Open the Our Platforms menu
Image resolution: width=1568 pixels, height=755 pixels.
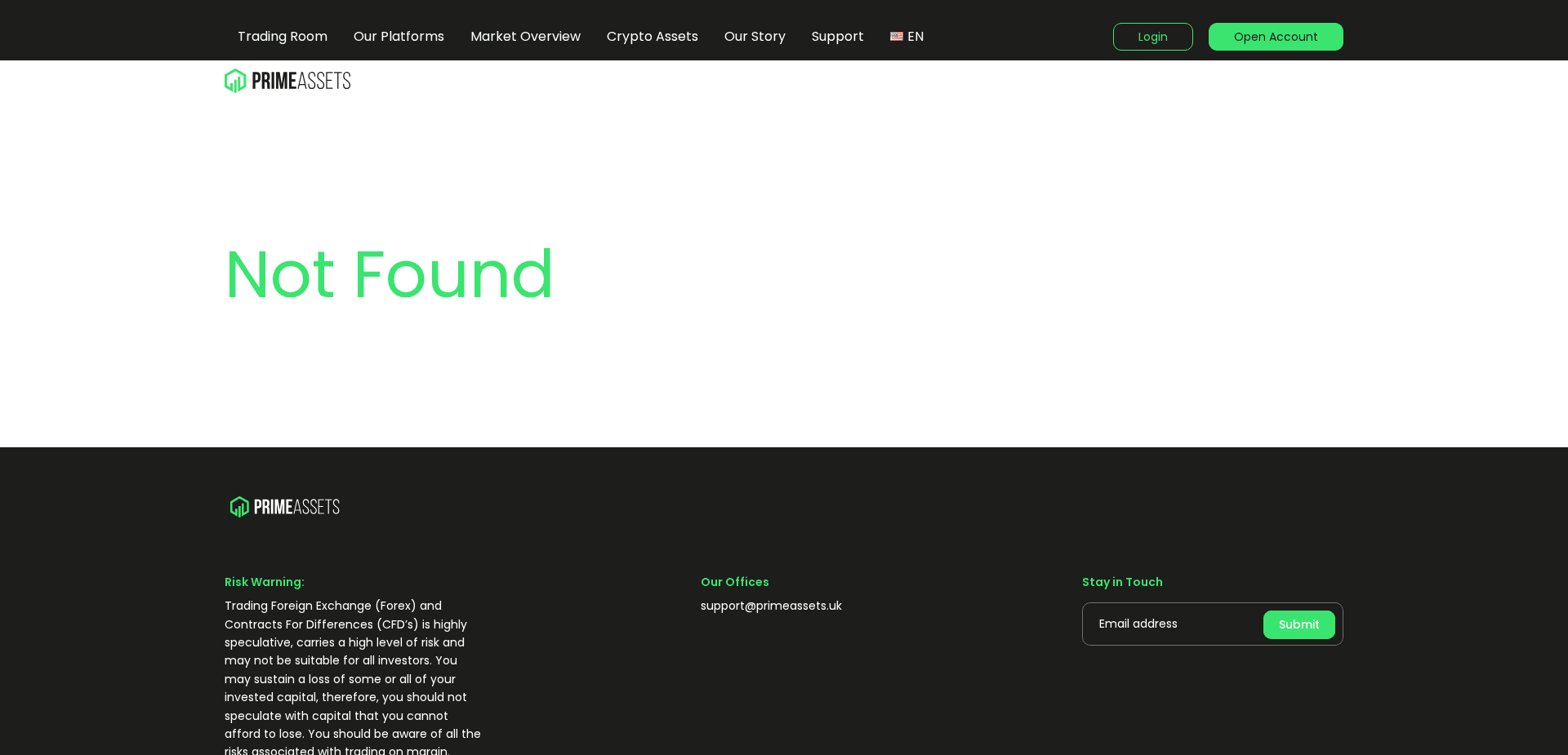tap(399, 37)
